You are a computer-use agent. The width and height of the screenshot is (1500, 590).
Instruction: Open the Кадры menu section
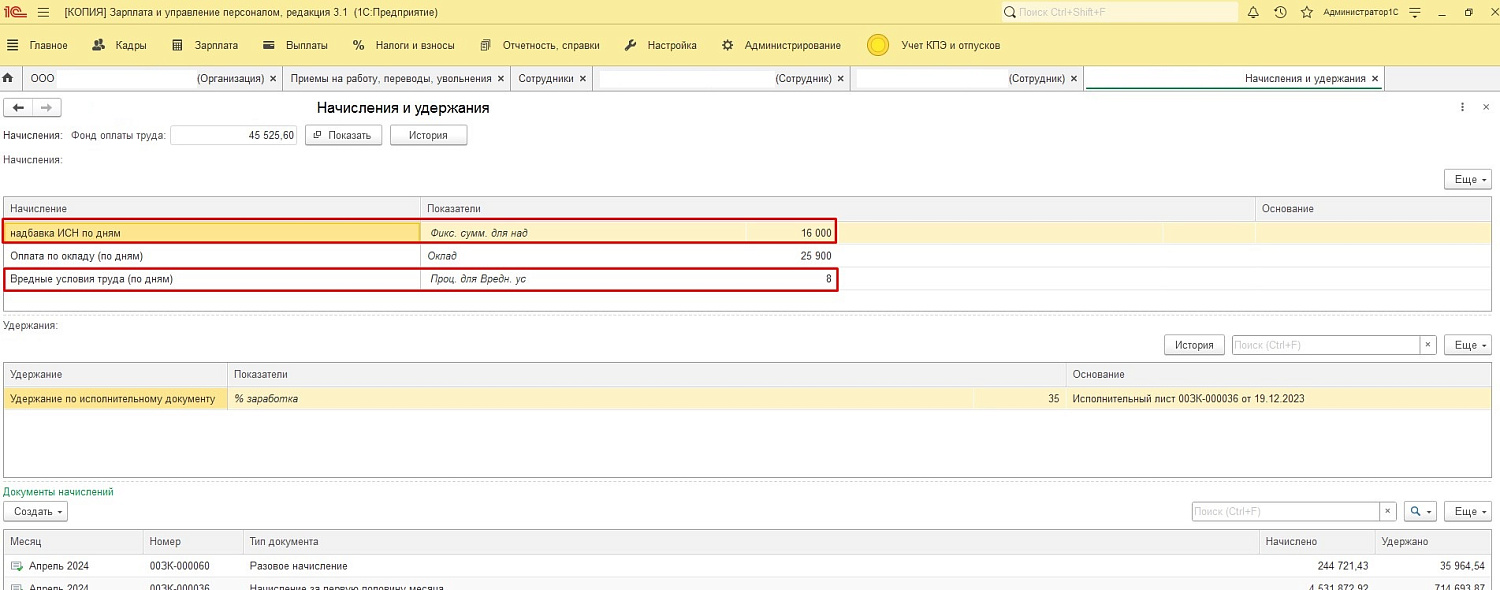click(119, 45)
